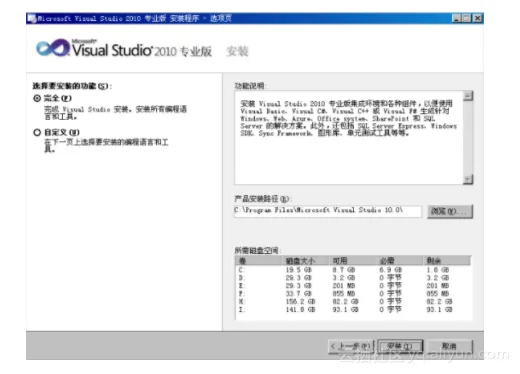This screenshot has width=520, height=374.
Task: Click the 安装 (Install) button
Action: pyautogui.click(x=400, y=347)
